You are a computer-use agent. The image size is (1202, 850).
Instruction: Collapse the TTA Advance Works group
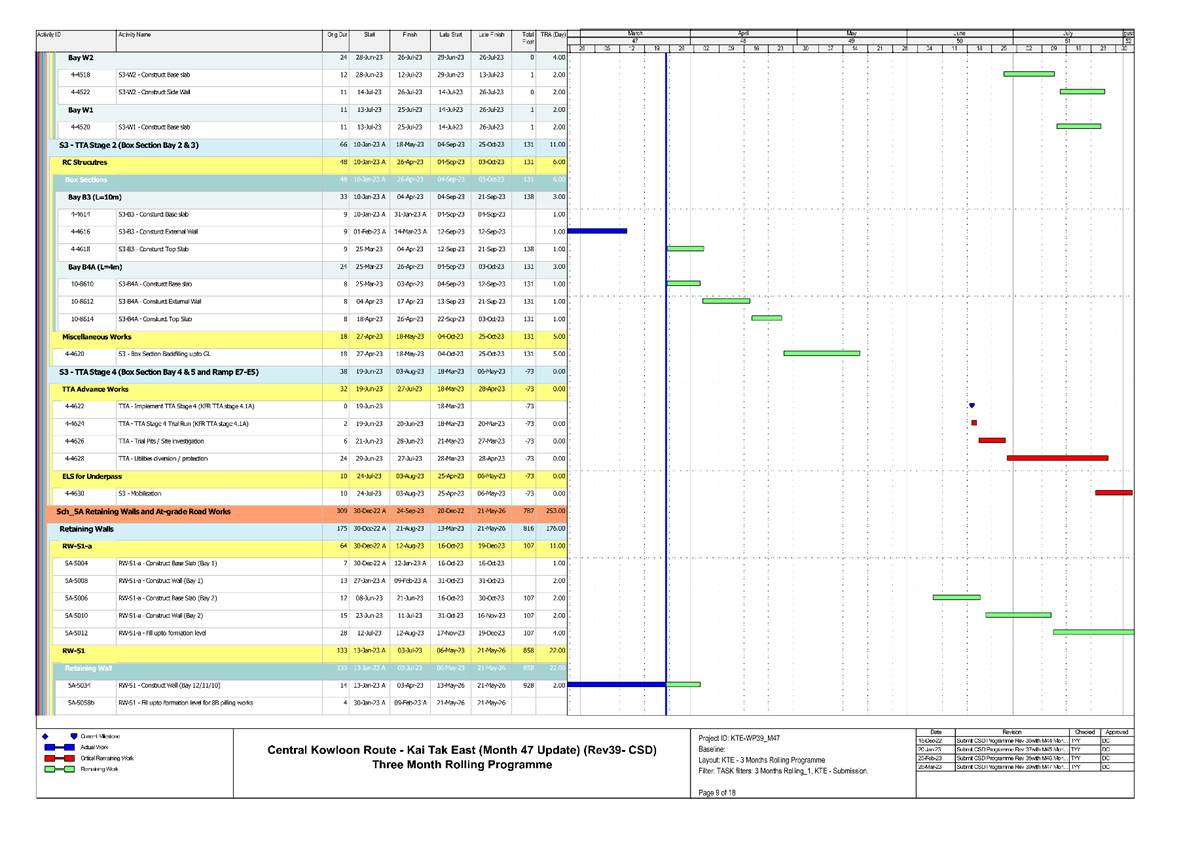tap(95, 388)
